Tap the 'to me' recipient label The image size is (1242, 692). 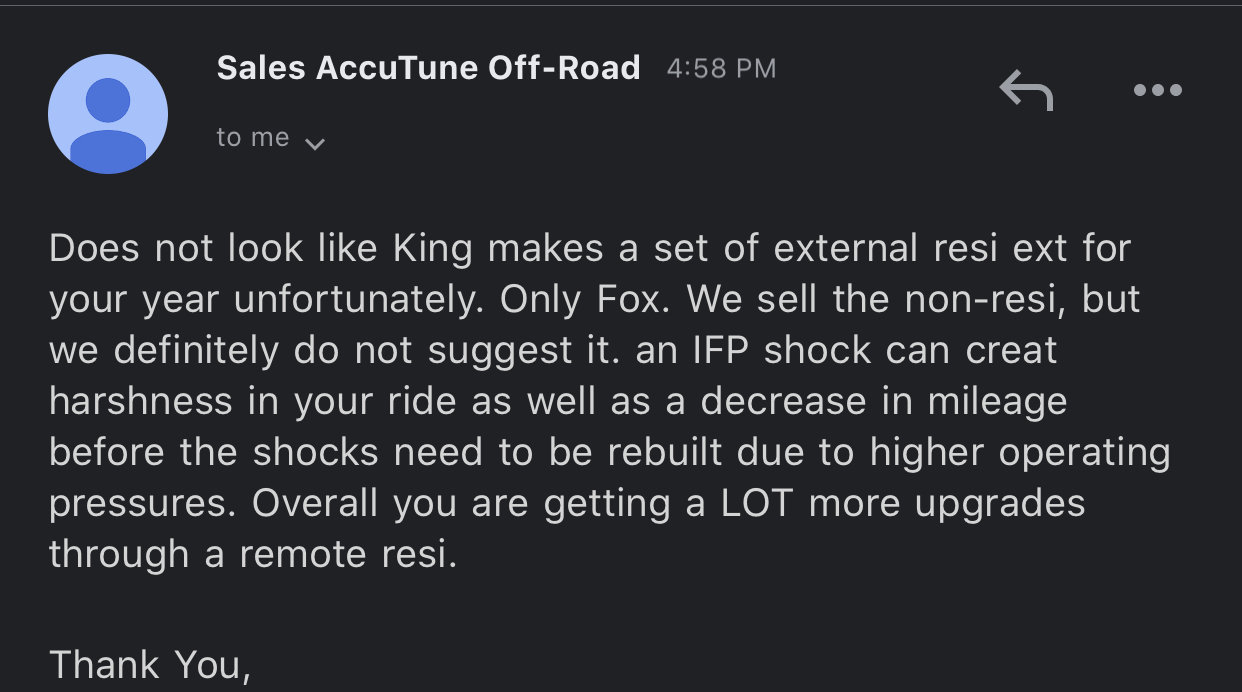(253, 138)
